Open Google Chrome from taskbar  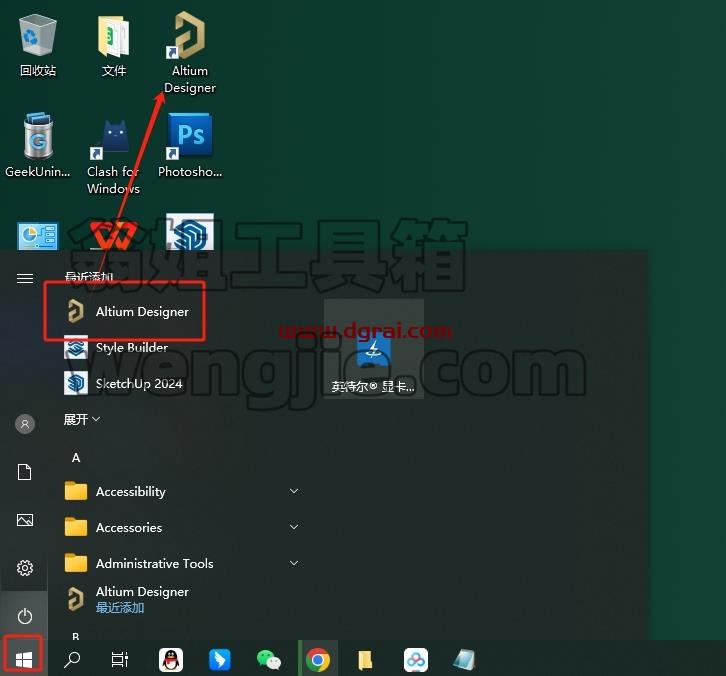318,660
